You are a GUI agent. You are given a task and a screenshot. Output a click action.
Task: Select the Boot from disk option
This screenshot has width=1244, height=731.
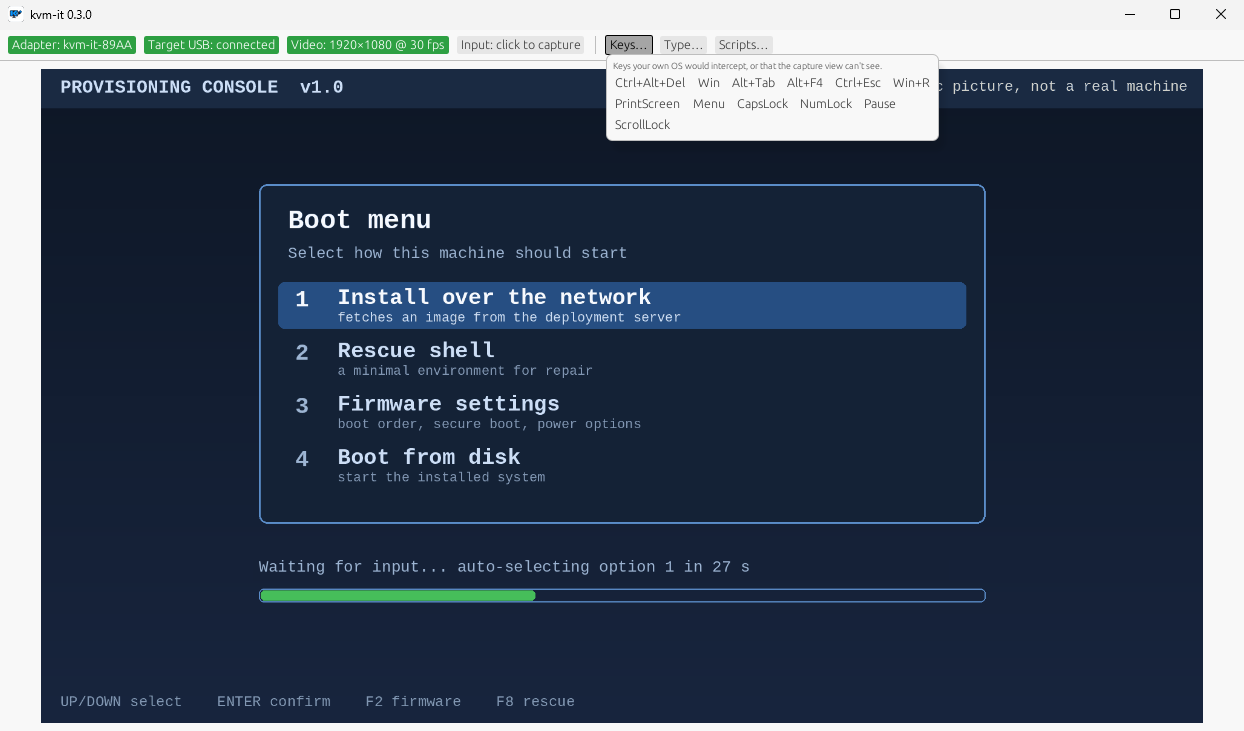(622, 464)
